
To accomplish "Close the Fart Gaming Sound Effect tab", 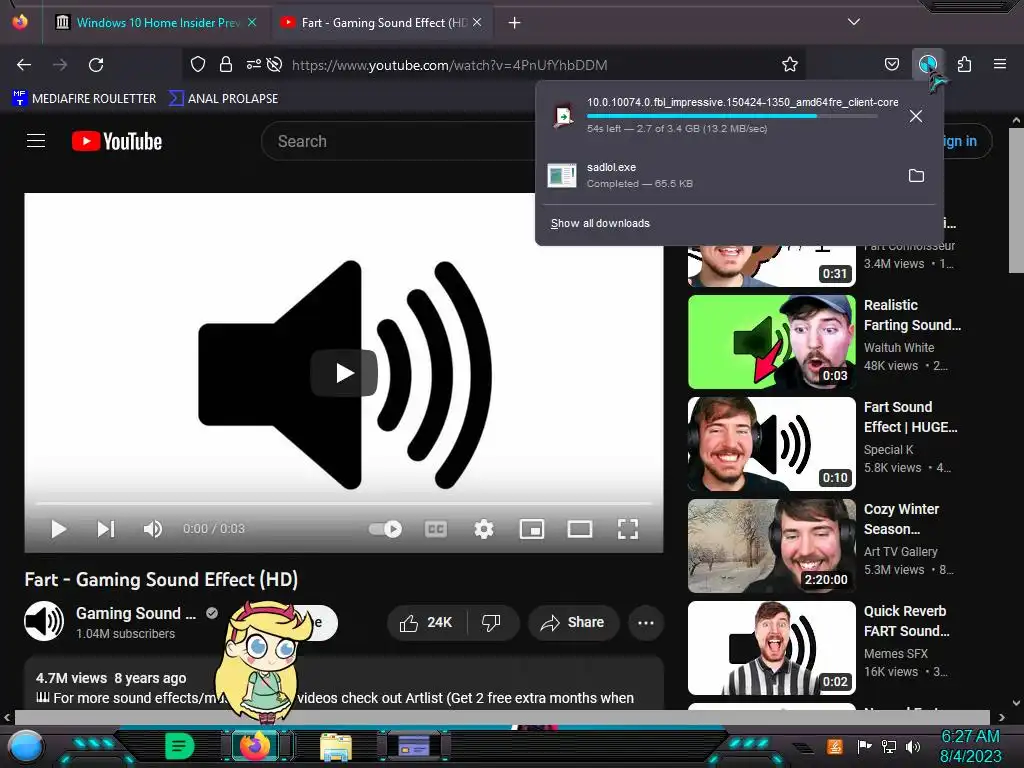I will (x=477, y=22).
